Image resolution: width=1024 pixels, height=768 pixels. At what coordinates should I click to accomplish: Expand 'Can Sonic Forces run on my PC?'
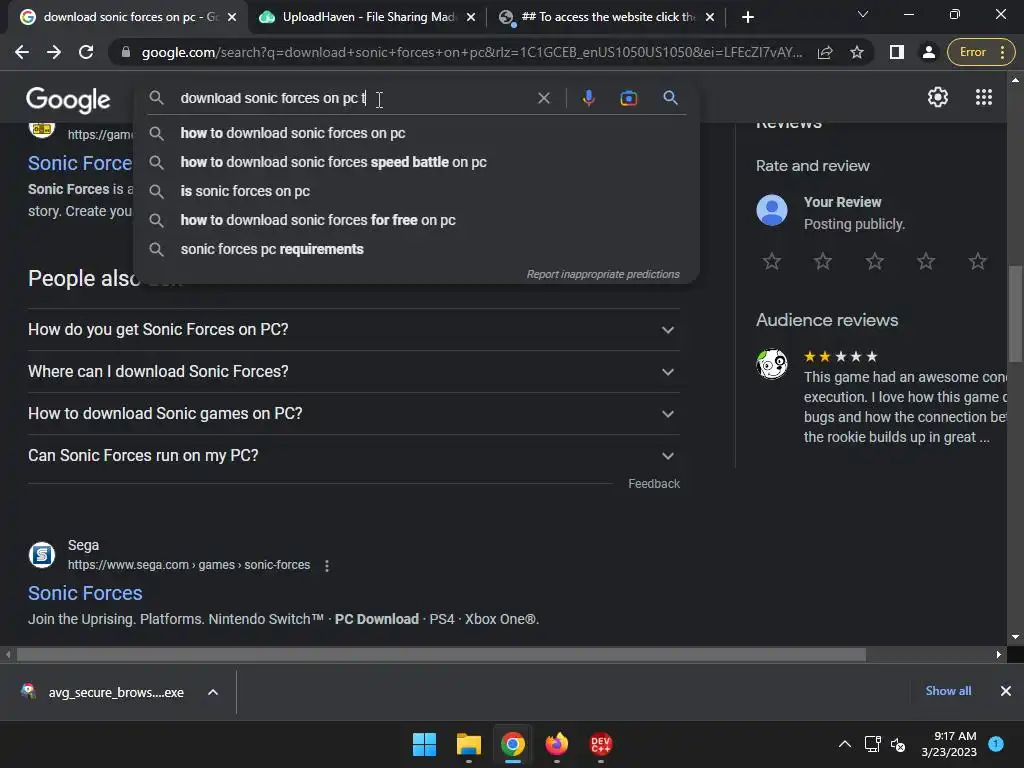pyautogui.click(x=353, y=455)
